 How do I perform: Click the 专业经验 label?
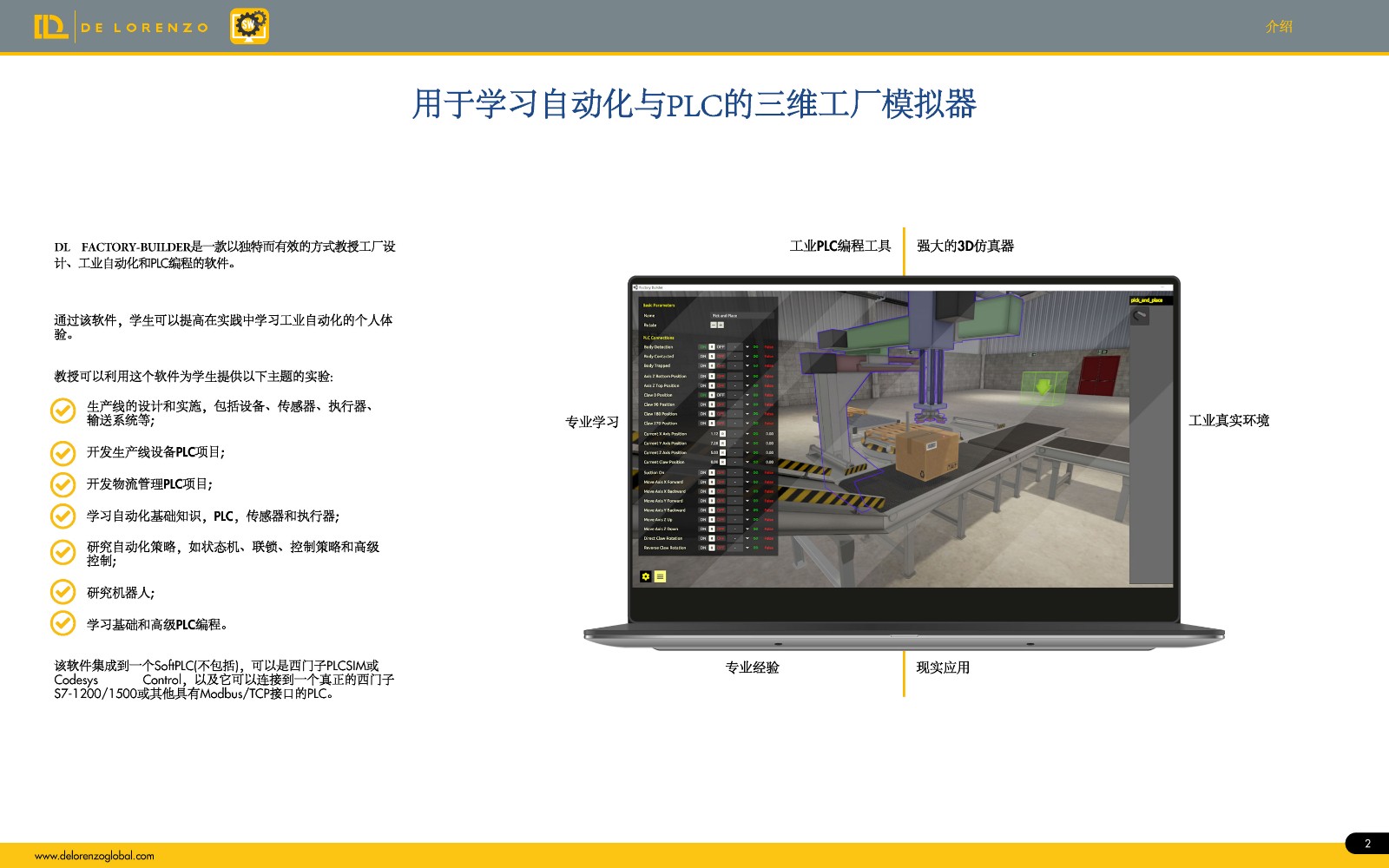point(753,667)
